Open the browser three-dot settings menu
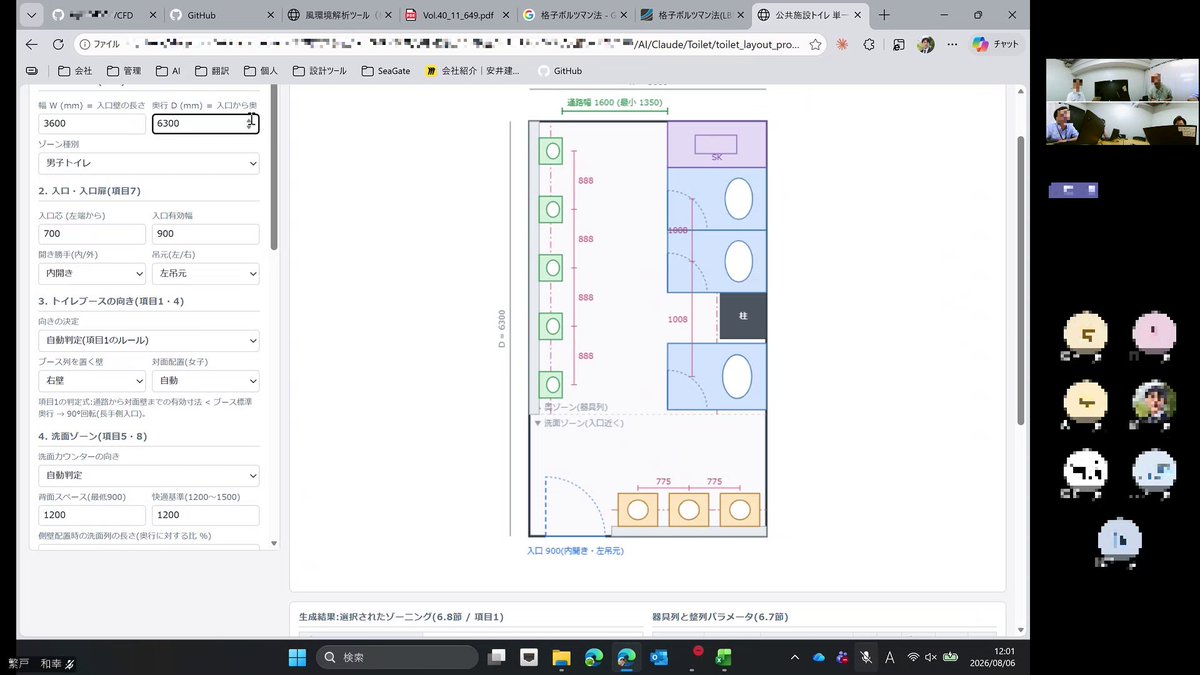The image size is (1200, 675). [x=952, y=45]
